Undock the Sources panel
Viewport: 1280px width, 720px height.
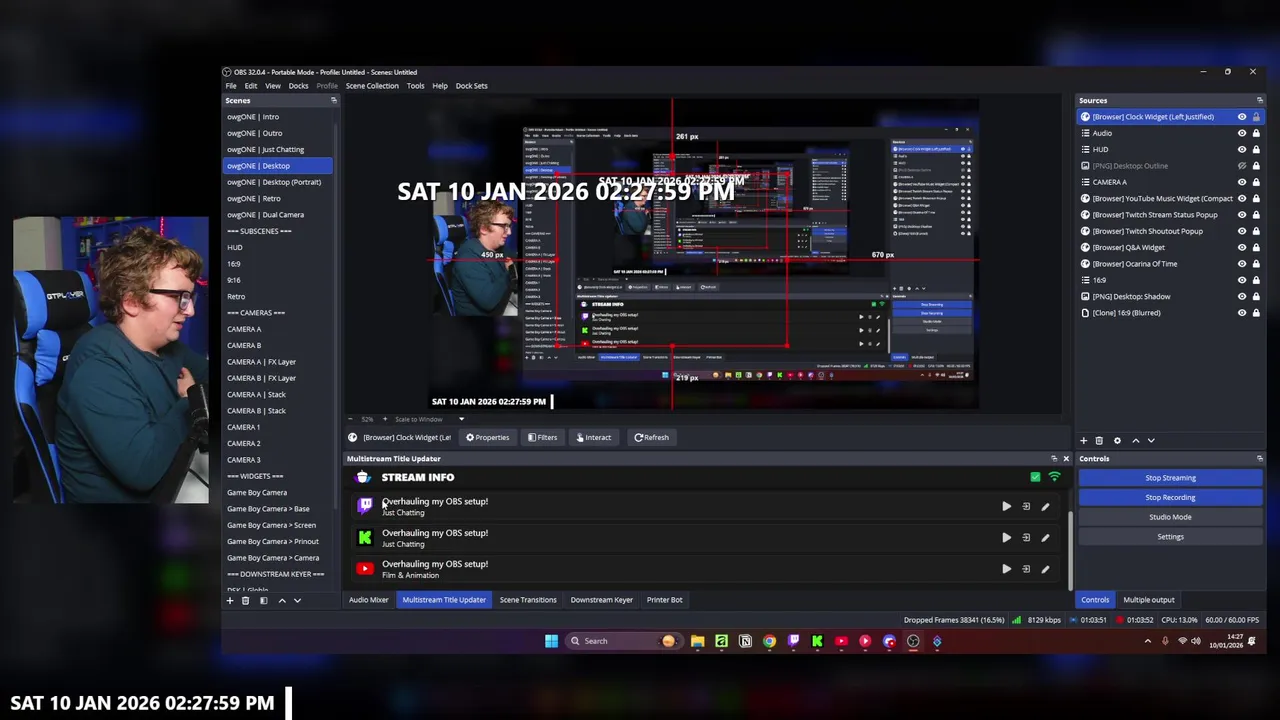[x=1259, y=100]
